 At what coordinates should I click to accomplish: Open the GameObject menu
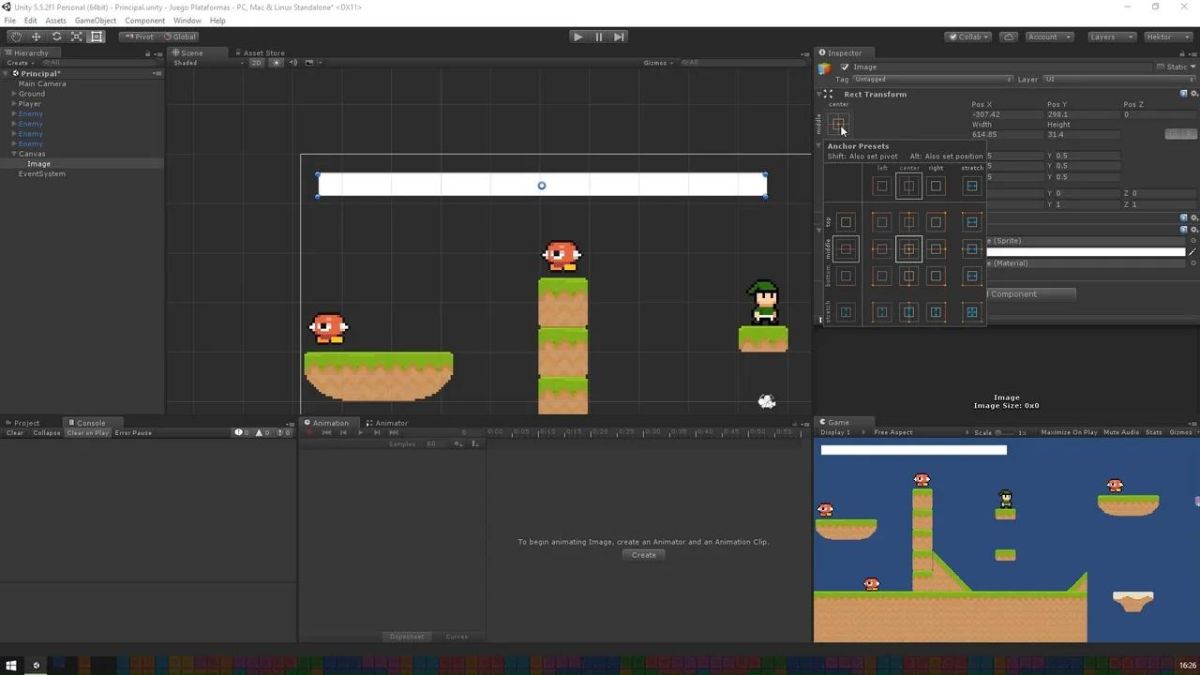click(x=96, y=20)
